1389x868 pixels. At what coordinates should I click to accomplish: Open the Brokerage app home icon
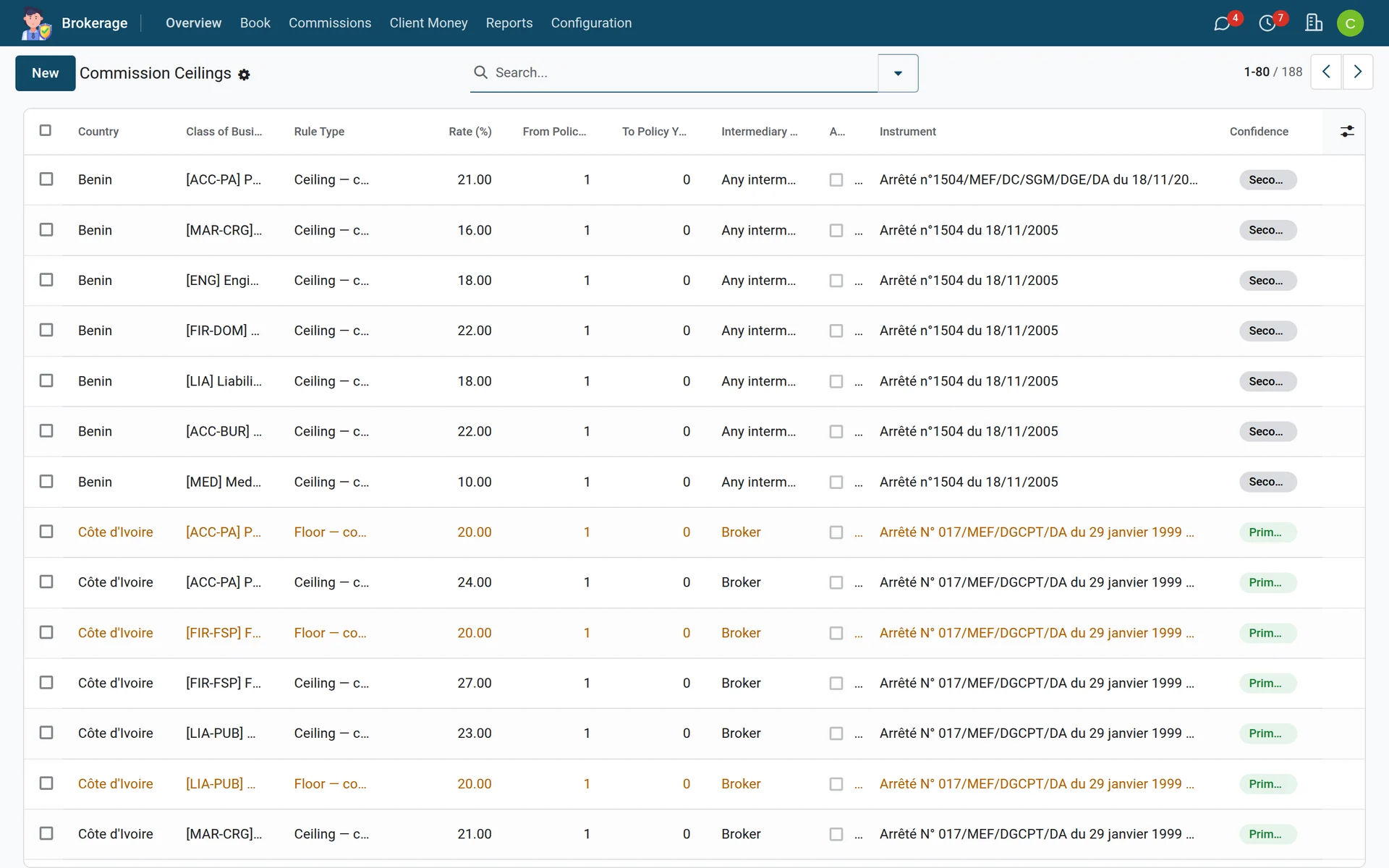(35, 23)
